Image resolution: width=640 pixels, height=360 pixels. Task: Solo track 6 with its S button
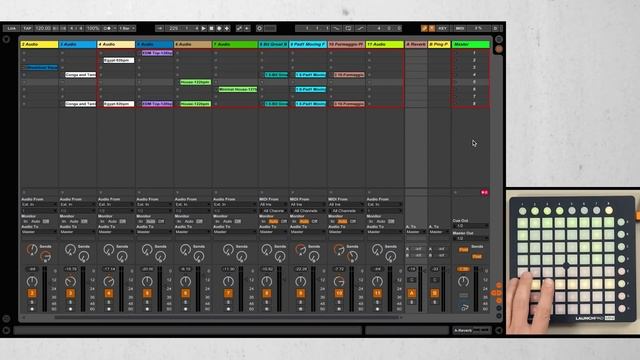click(x=185, y=302)
